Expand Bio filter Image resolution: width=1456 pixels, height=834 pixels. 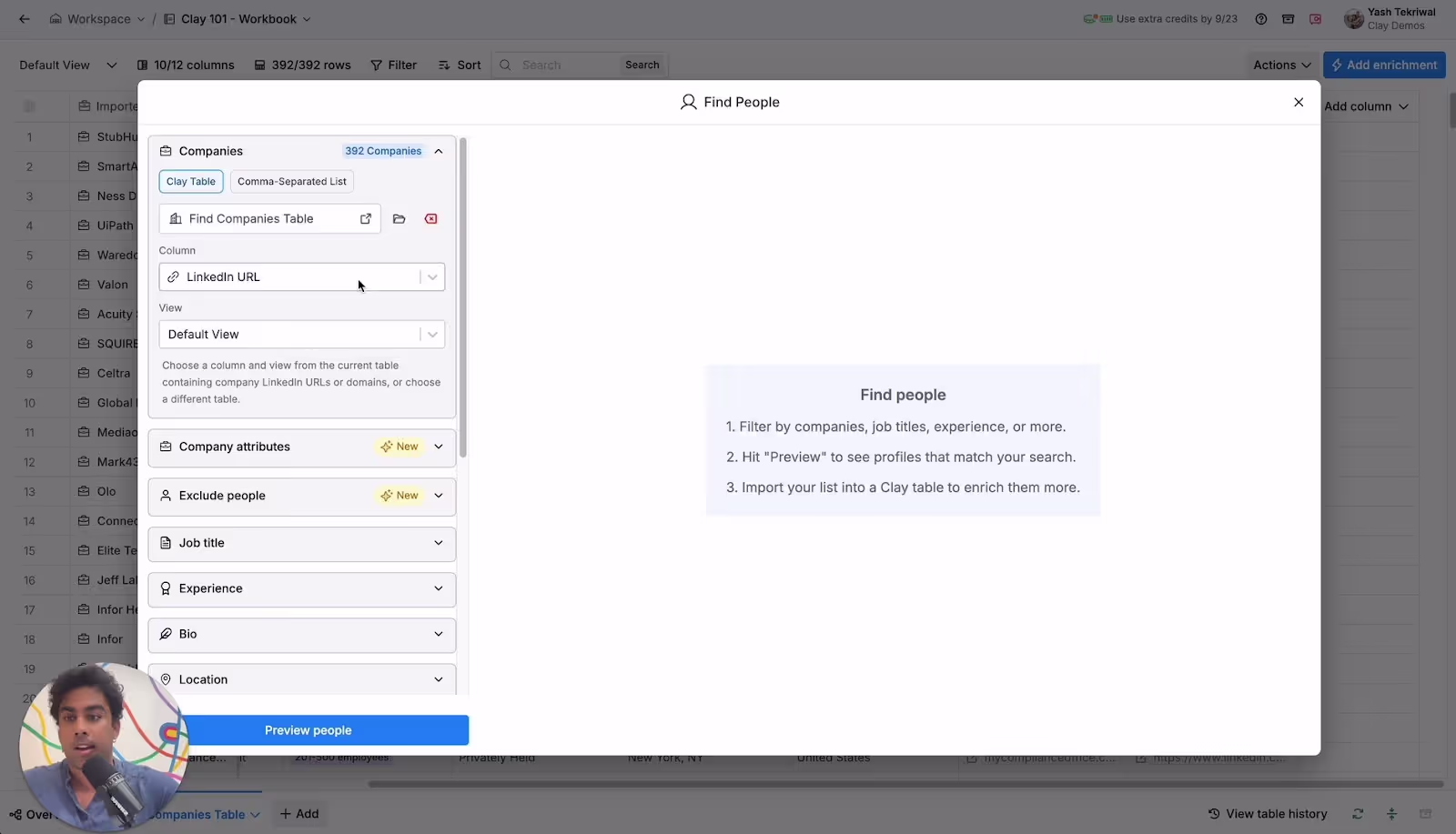click(302, 635)
